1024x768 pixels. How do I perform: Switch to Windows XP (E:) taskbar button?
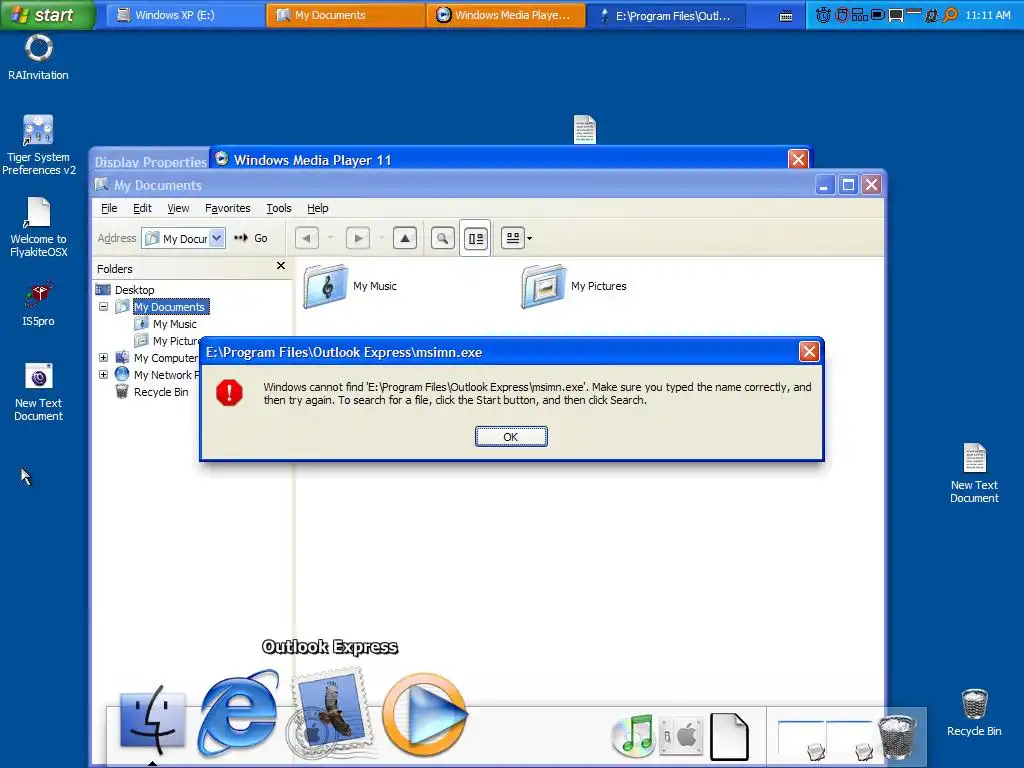pos(183,15)
